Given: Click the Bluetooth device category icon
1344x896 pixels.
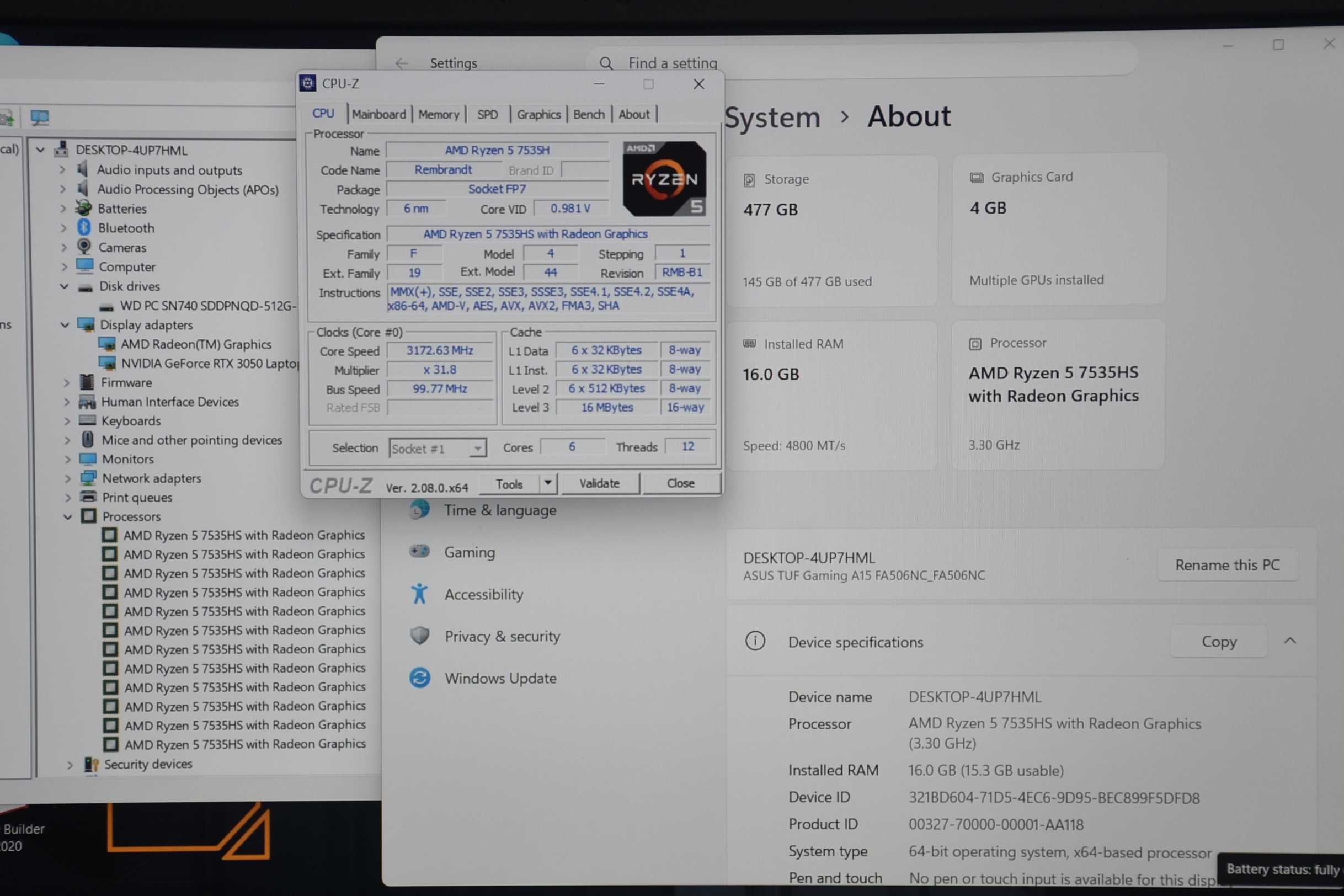Looking at the screenshot, I should [84, 227].
